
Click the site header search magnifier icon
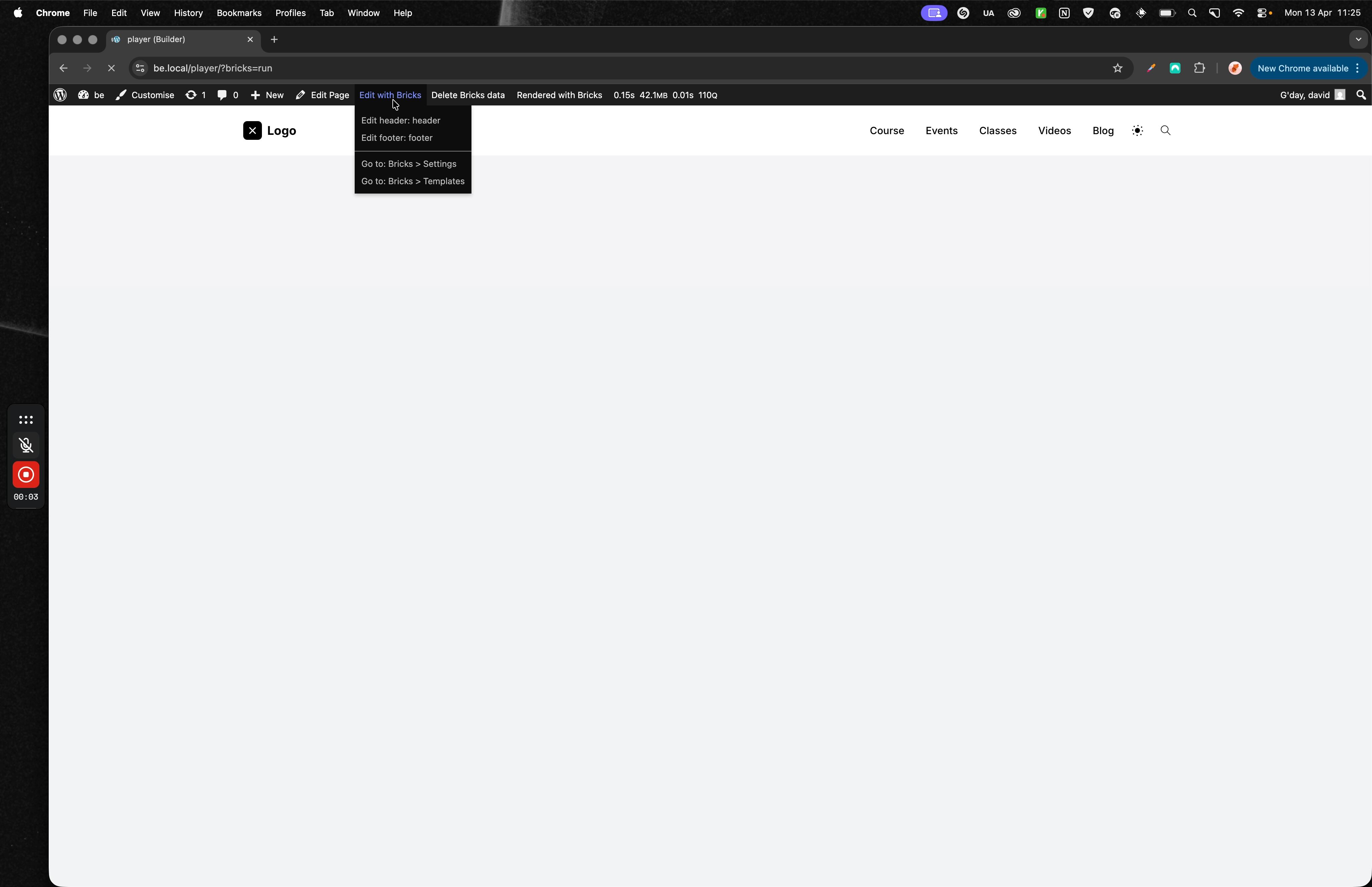coord(1165,131)
